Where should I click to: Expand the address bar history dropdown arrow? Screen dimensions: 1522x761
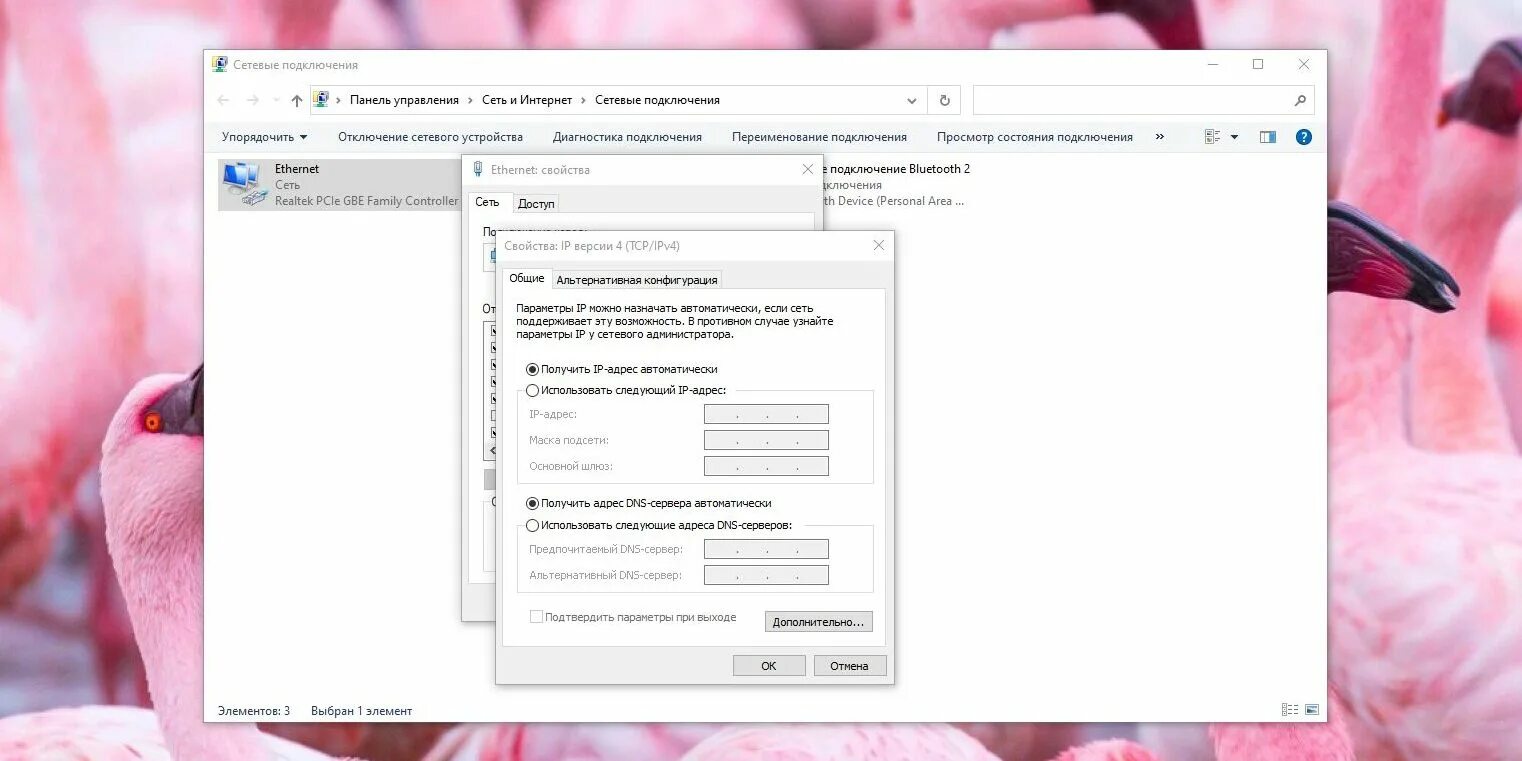[911, 100]
